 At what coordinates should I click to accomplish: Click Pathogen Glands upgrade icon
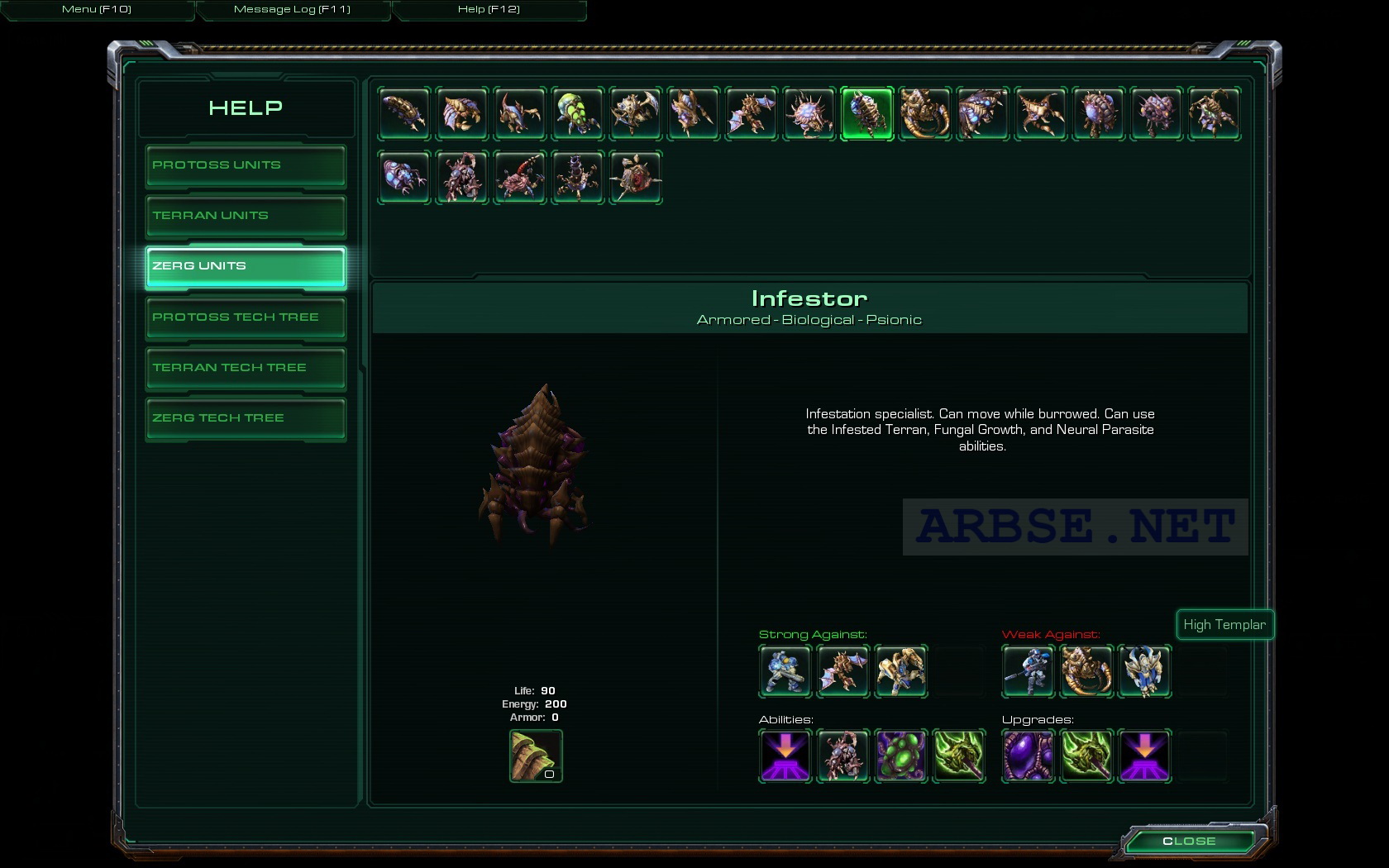(1029, 756)
